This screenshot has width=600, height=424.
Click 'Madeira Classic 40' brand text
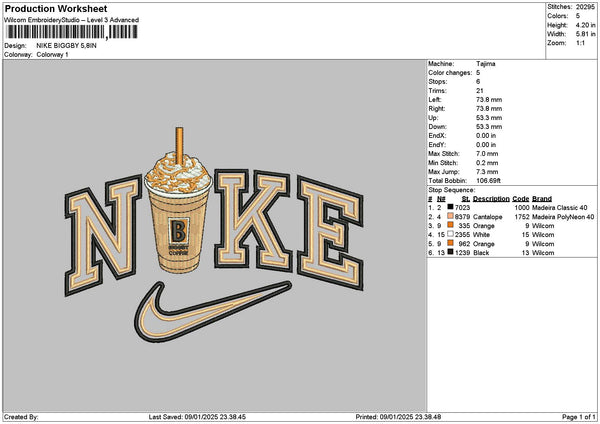559,208
